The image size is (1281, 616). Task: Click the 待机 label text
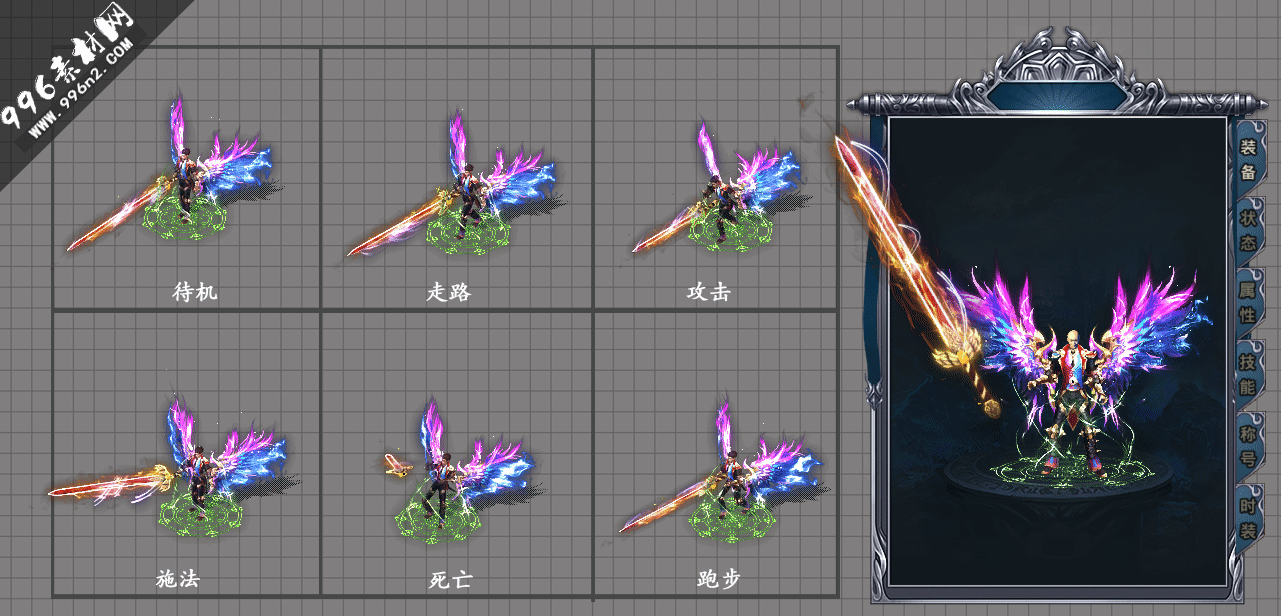[x=195, y=292]
